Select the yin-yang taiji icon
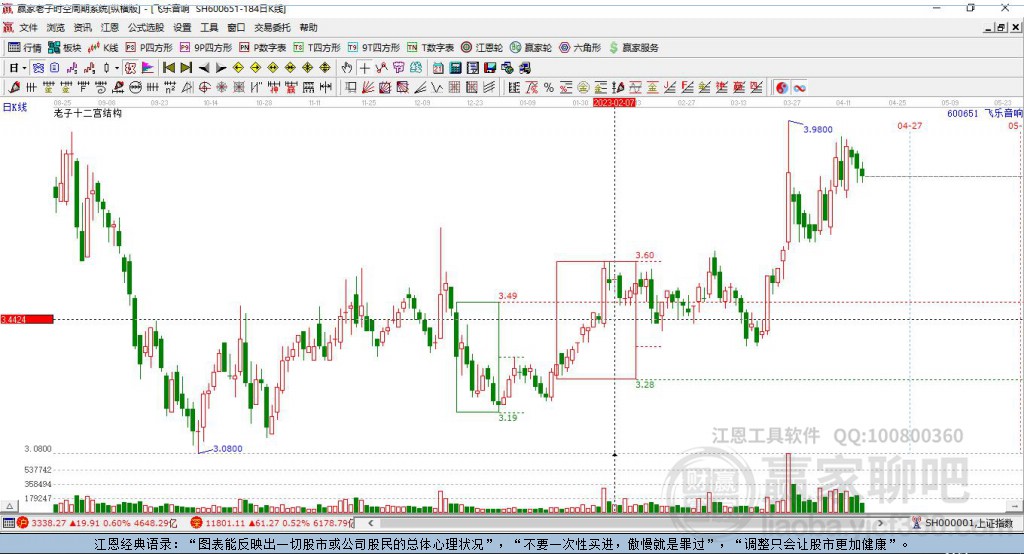Viewport: 1024px width, 554px height. 782,88
